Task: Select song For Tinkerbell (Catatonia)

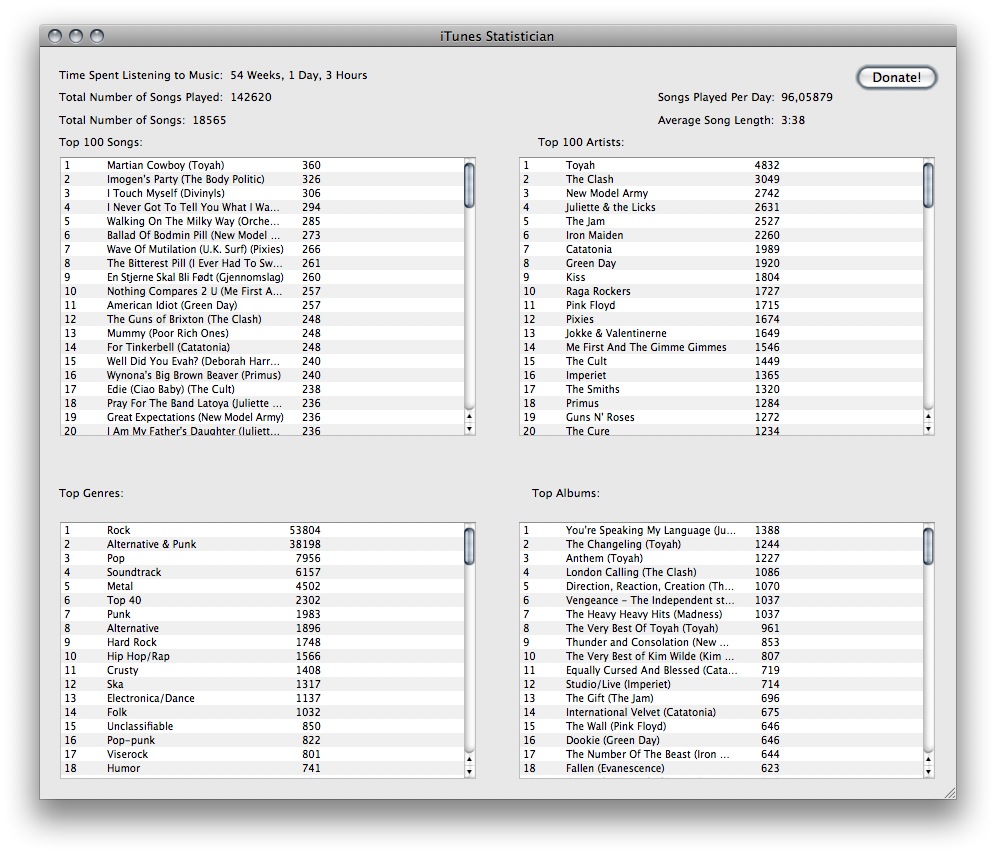Action: (x=262, y=347)
